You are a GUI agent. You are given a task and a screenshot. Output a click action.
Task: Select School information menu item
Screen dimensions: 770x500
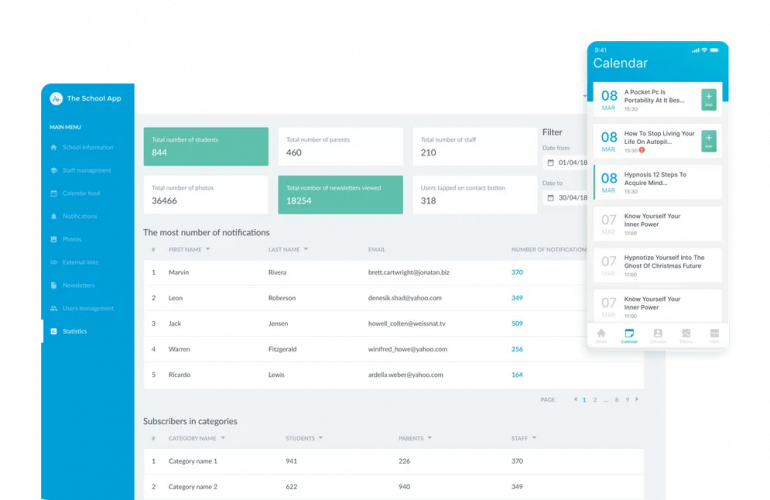pyautogui.click(x=87, y=147)
